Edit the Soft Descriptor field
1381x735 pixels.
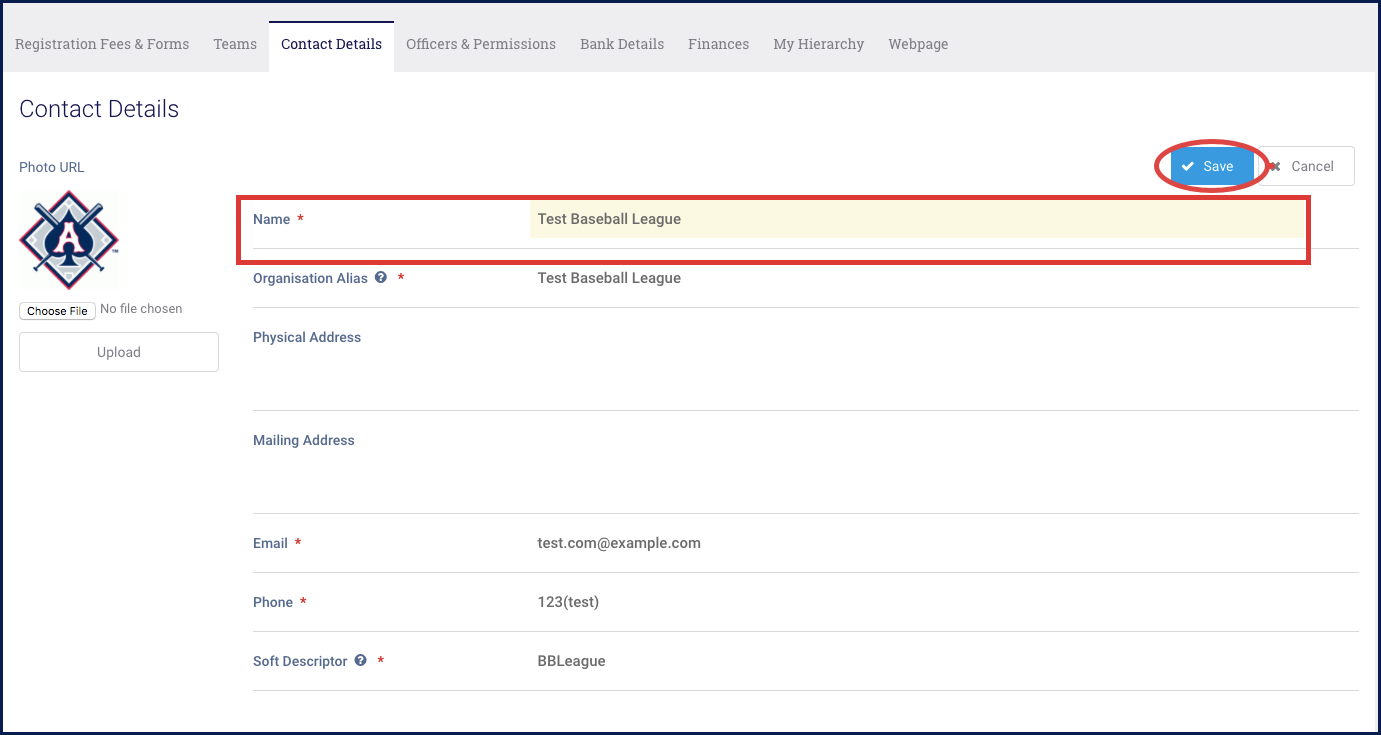click(943, 661)
